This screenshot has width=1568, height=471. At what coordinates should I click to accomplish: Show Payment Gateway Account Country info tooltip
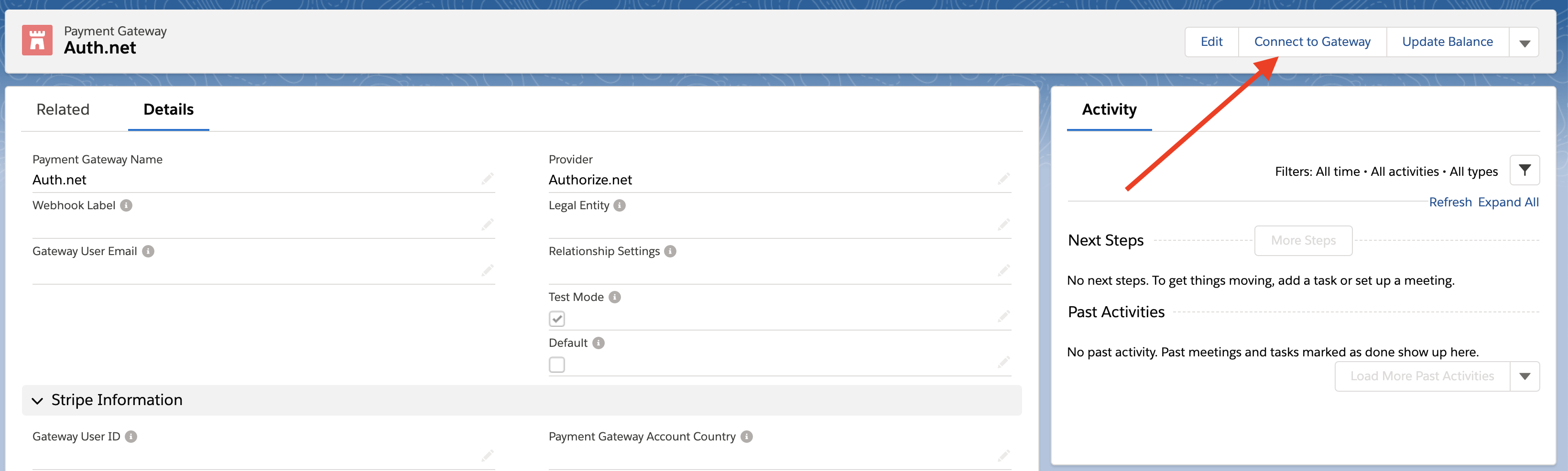coord(747,436)
